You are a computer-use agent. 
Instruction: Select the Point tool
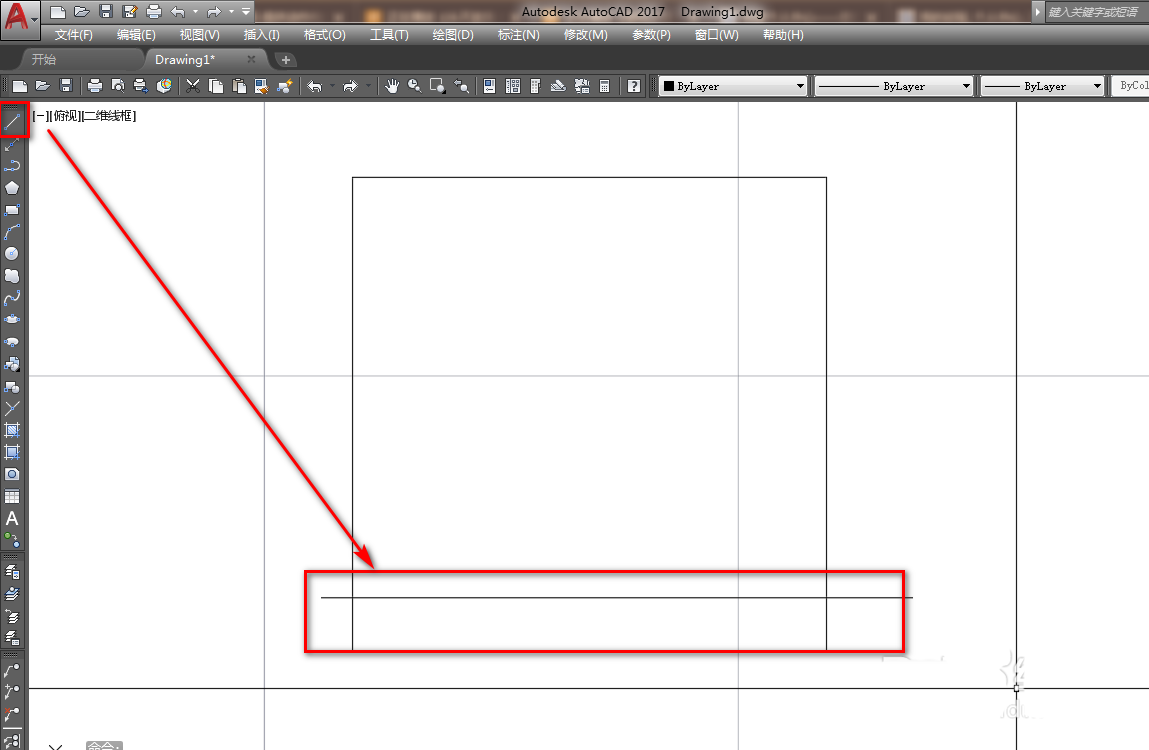[12, 408]
